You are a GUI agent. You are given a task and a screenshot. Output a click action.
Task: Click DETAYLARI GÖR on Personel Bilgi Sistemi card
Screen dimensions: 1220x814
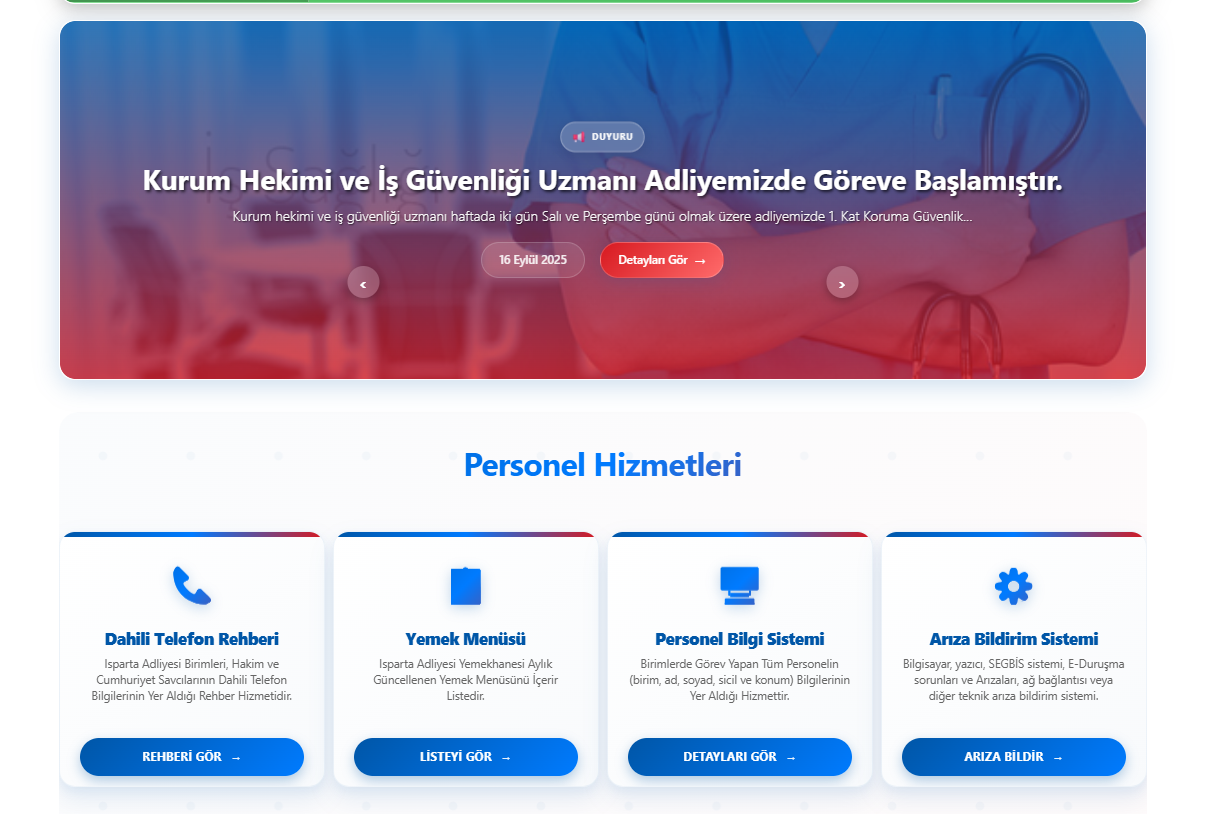[739, 757]
